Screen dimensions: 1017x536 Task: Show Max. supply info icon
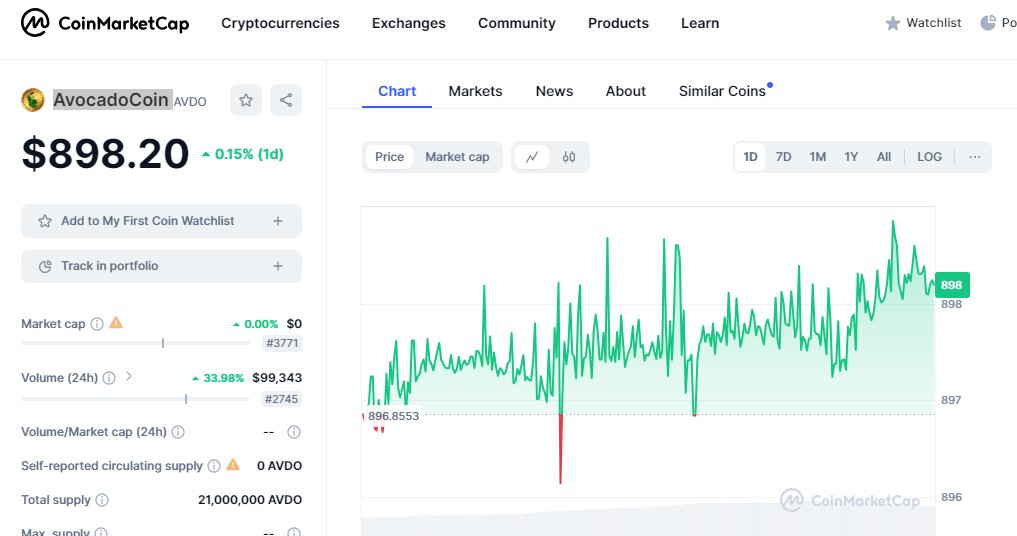click(x=101, y=532)
